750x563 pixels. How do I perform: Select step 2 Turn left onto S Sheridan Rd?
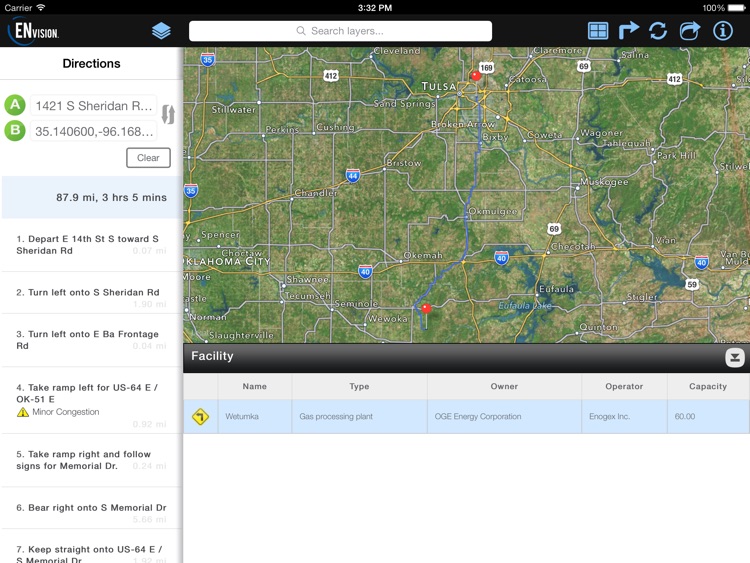pyautogui.click(x=92, y=293)
